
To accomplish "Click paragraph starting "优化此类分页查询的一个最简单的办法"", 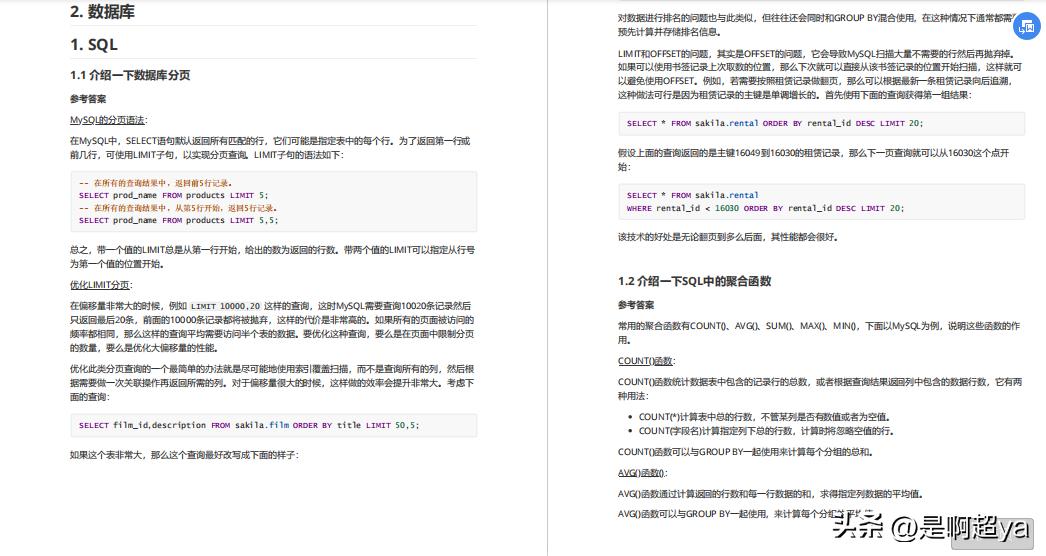I will point(272,383).
